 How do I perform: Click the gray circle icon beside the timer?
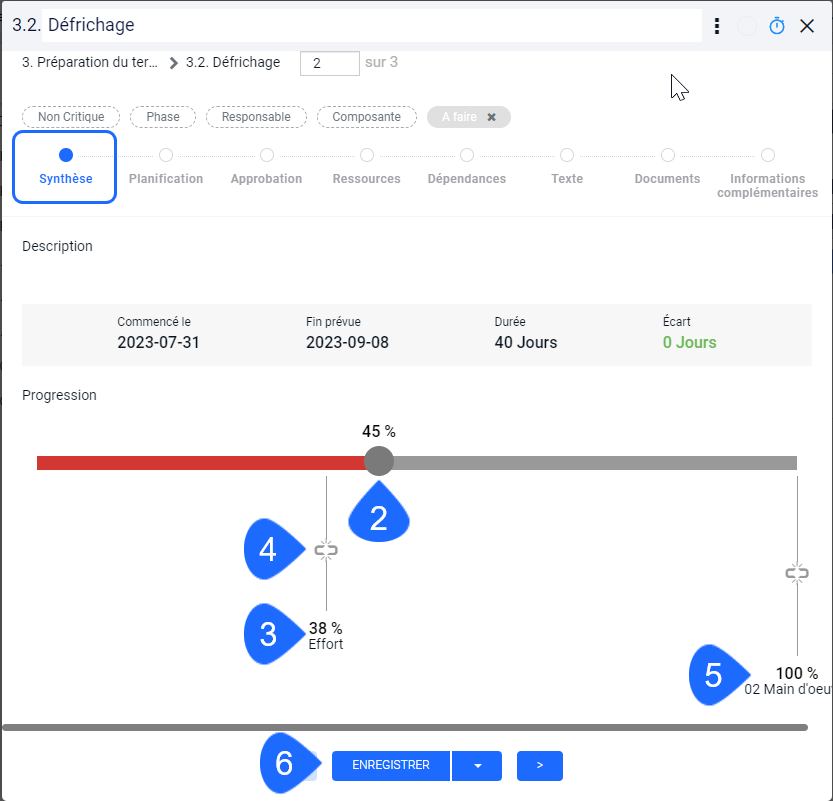point(746,25)
